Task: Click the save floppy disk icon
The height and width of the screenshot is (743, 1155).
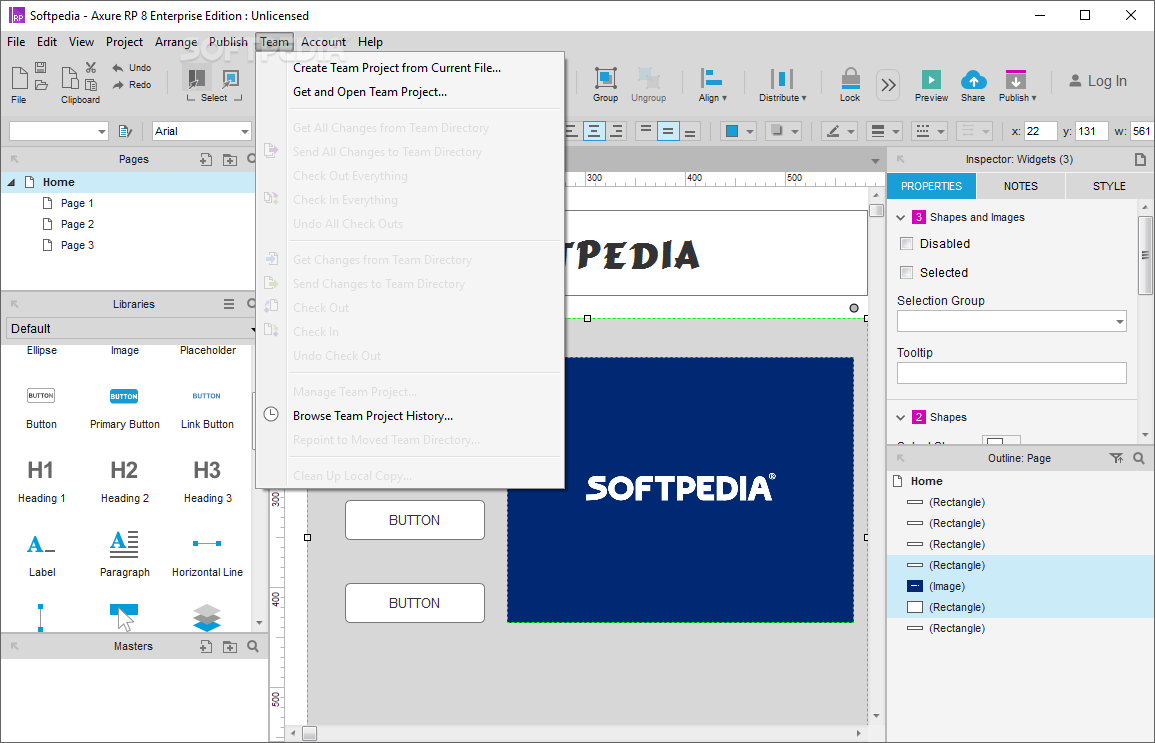Action: point(41,68)
